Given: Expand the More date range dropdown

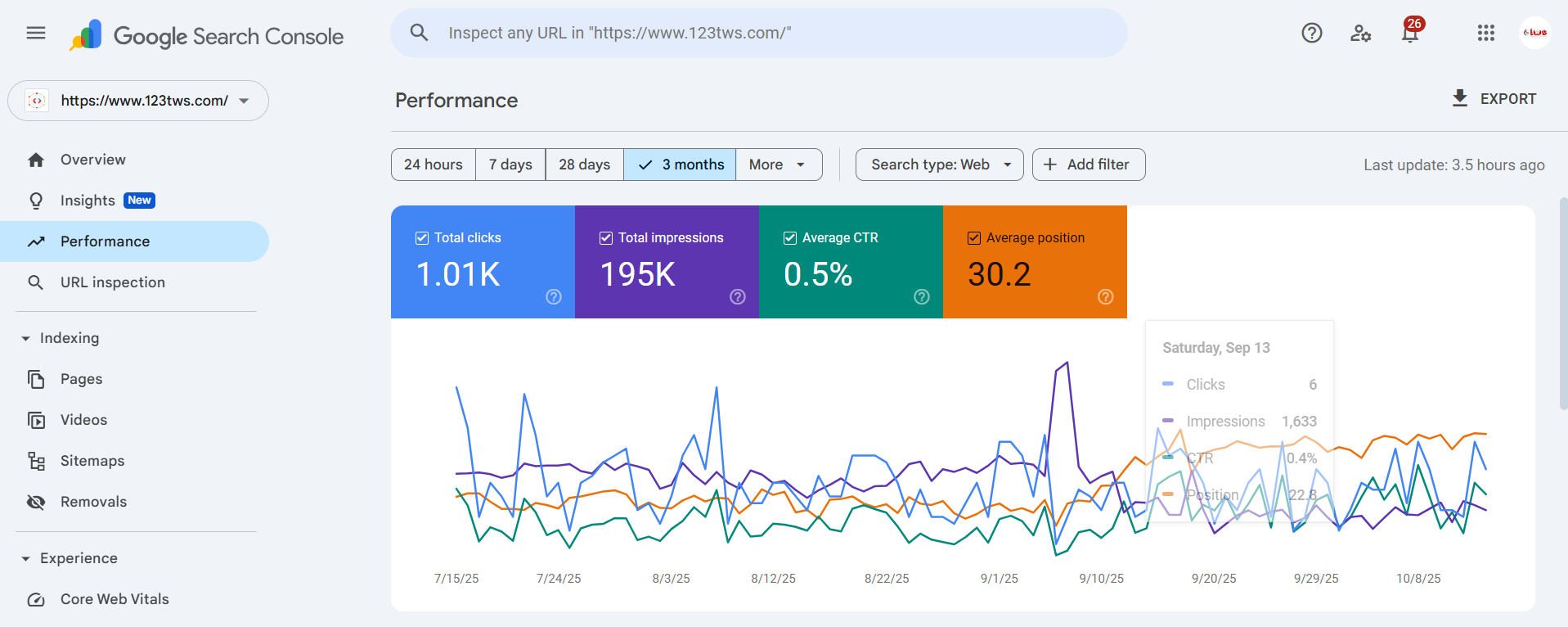Looking at the screenshot, I should point(778,165).
